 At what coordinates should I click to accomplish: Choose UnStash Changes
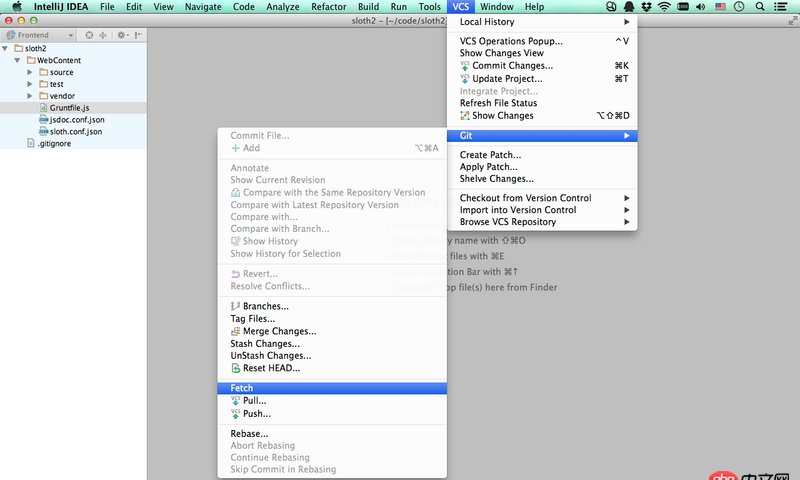coord(332,356)
